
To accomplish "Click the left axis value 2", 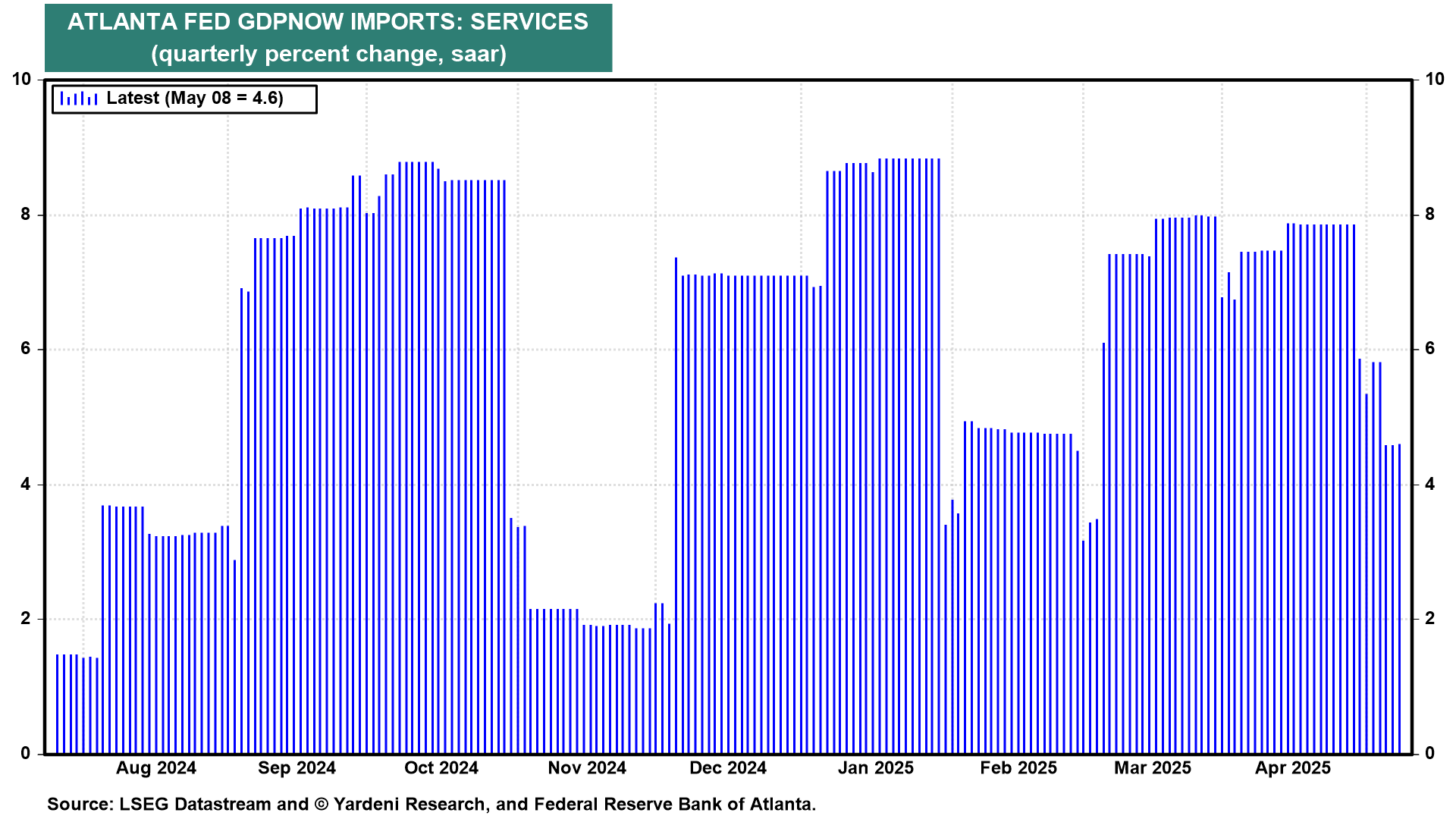I will [26, 619].
